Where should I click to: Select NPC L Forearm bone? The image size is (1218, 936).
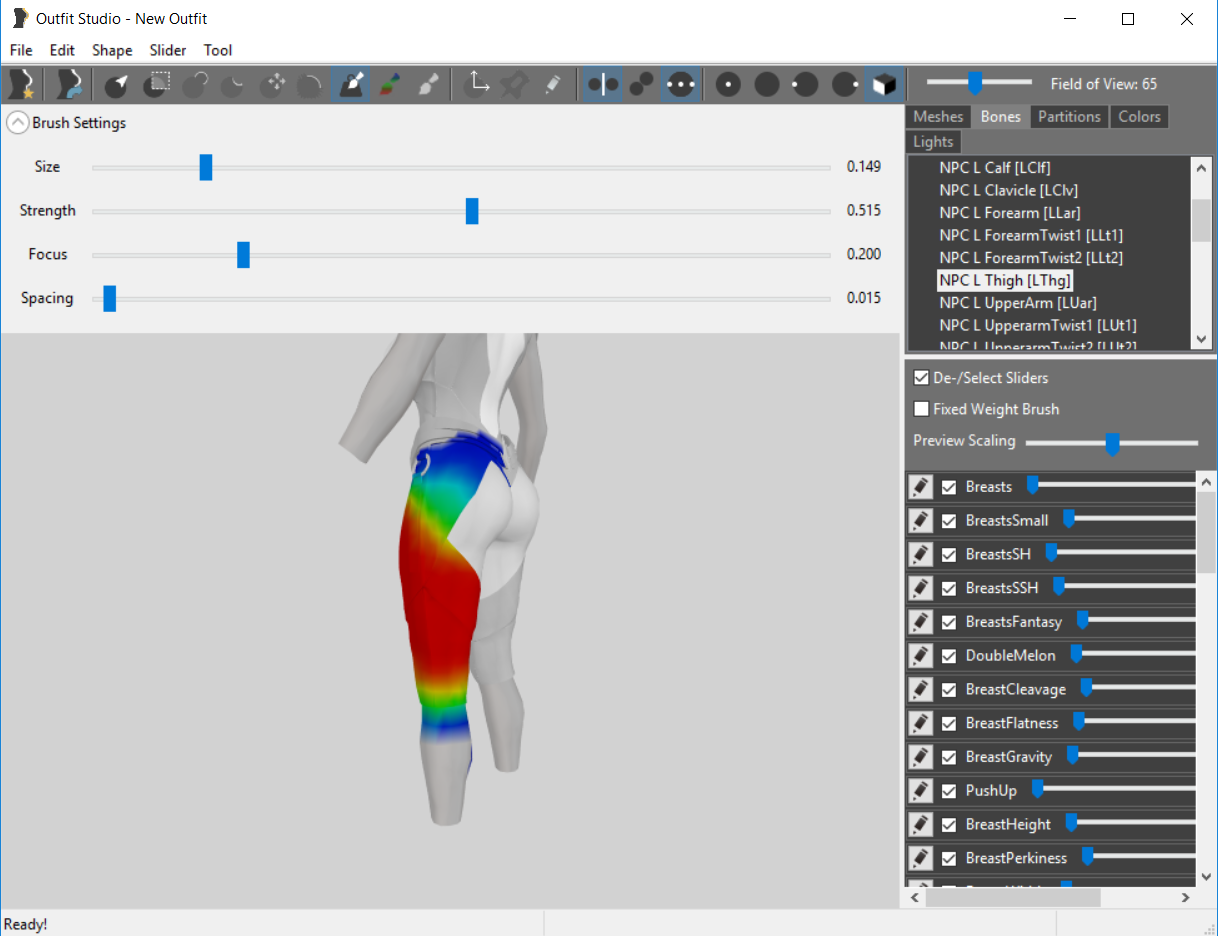click(x=1009, y=213)
